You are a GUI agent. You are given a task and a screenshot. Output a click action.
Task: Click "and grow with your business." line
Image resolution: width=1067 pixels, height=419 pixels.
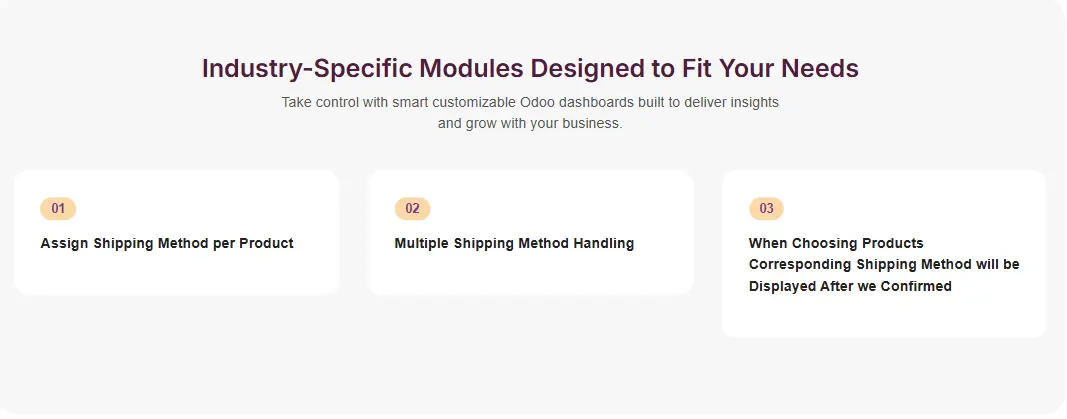tap(530, 124)
